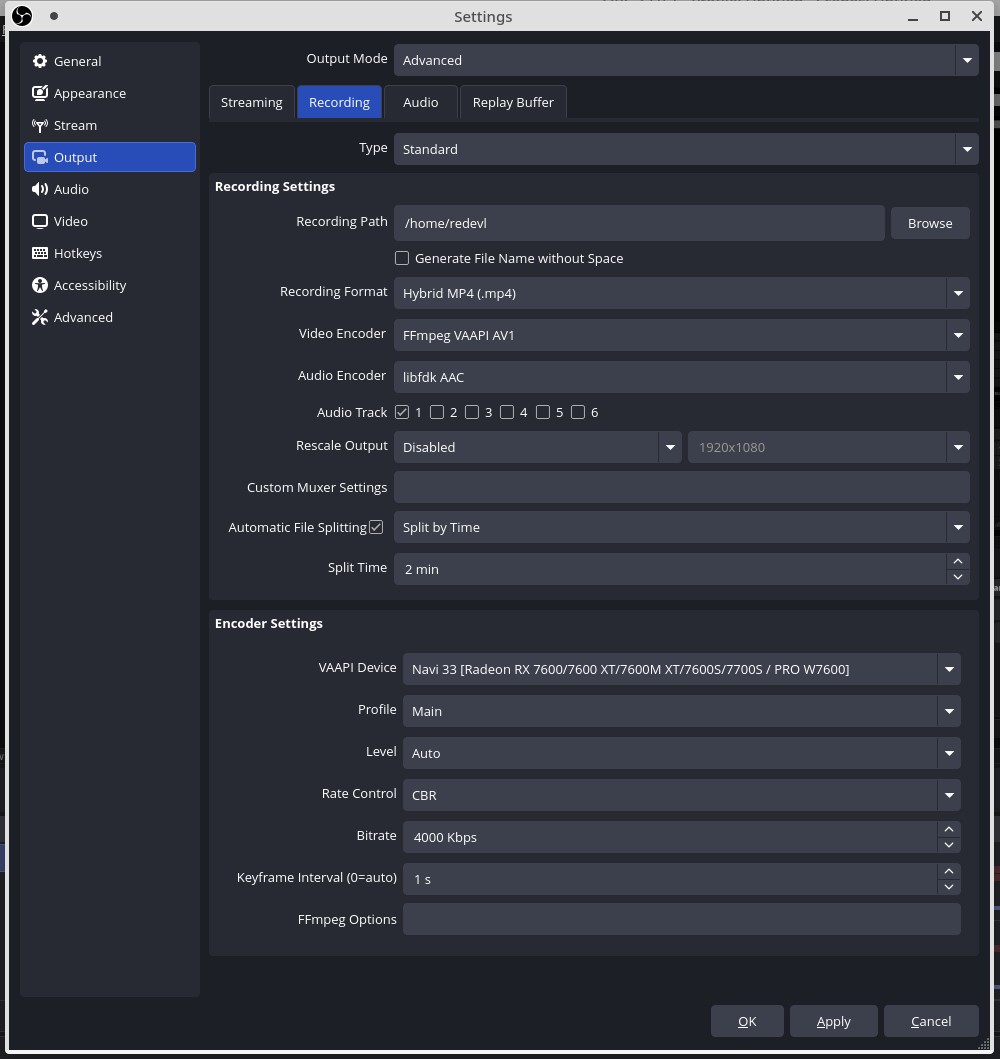Decrease Keyframe Interval with down arrow
The image size is (1000, 1059).
tap(949, 887)
